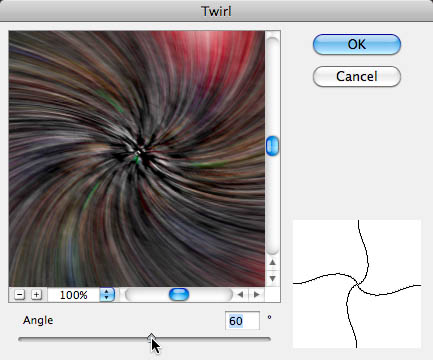Click the 100% zoom percentage text
The height and width of the screenshot is (360, 433).
click(x=73, y=295)
